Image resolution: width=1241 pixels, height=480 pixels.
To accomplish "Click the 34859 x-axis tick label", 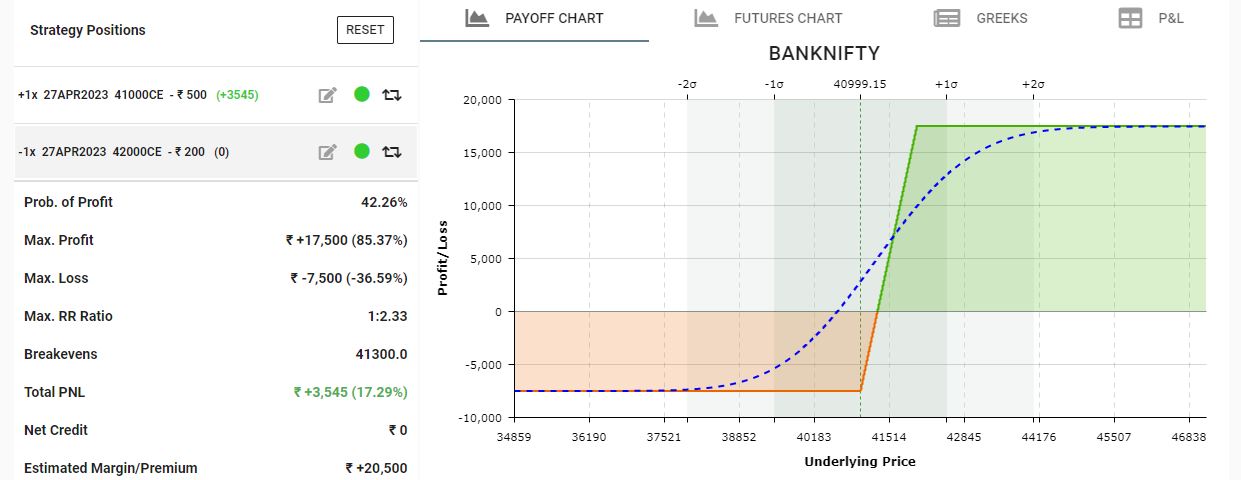I will coord(514,437).
